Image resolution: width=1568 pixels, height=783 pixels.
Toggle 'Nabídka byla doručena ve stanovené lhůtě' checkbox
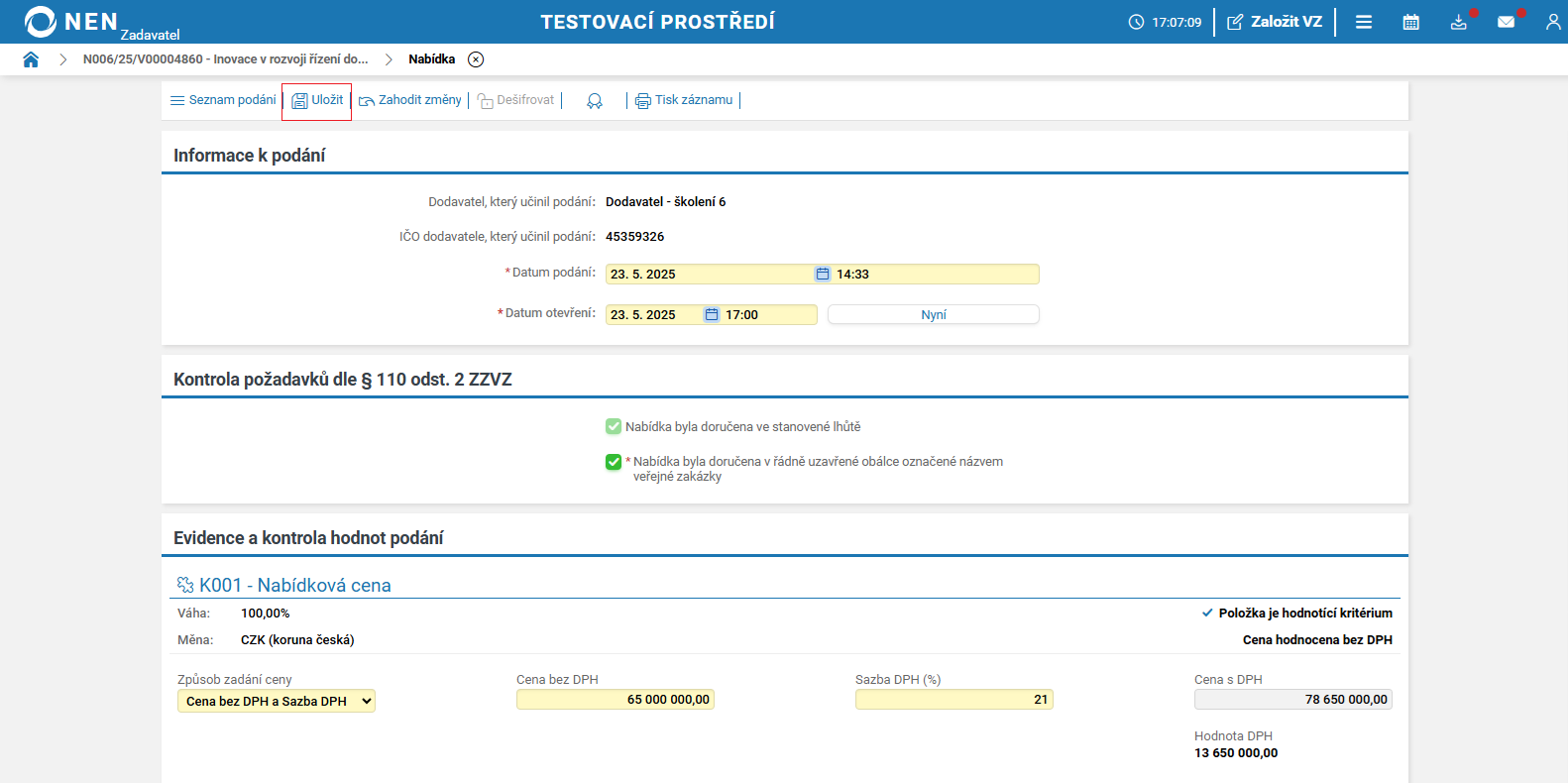tap(614, 426)
